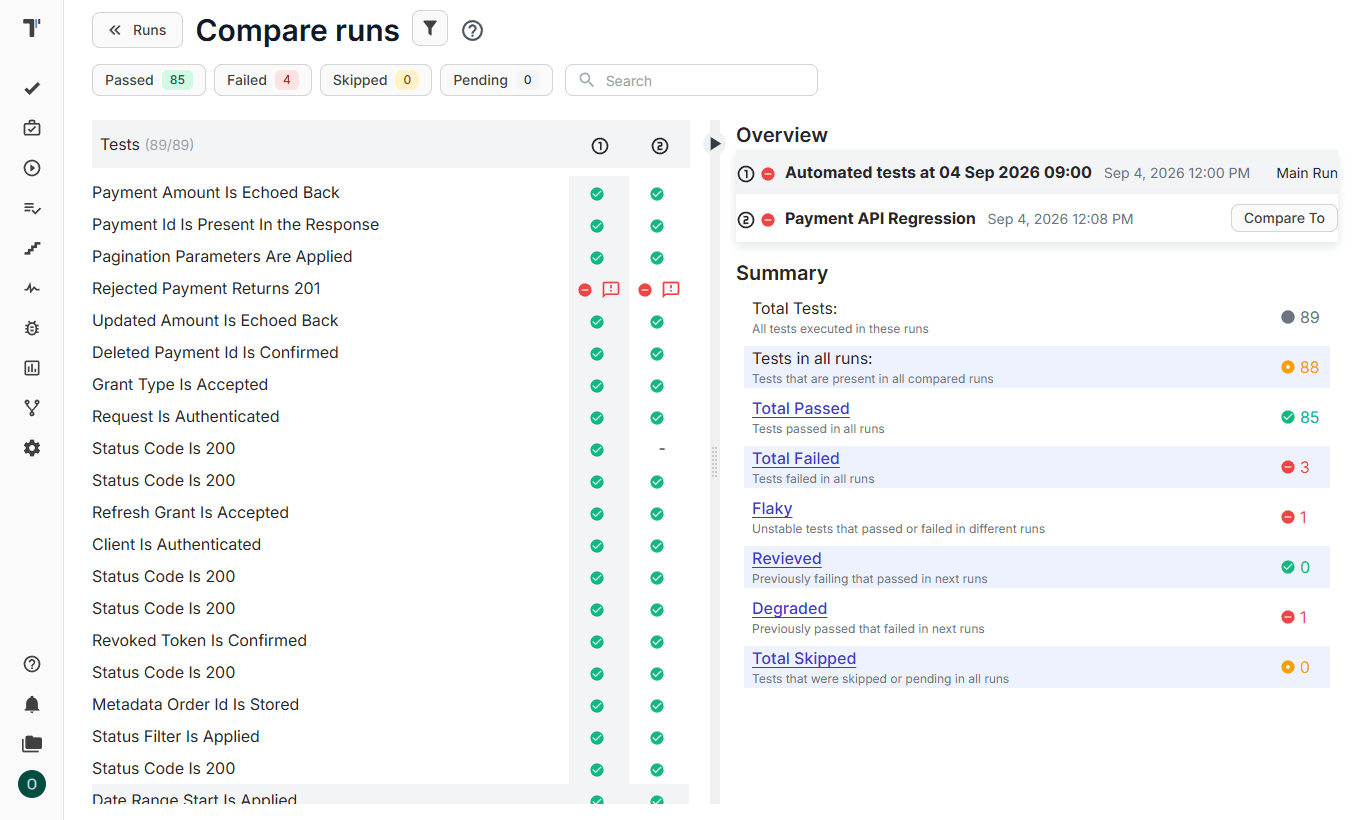Open the Total Skipped link
Image resolution: width=1366 pixels, height=820 pixels.
[804, 658]
